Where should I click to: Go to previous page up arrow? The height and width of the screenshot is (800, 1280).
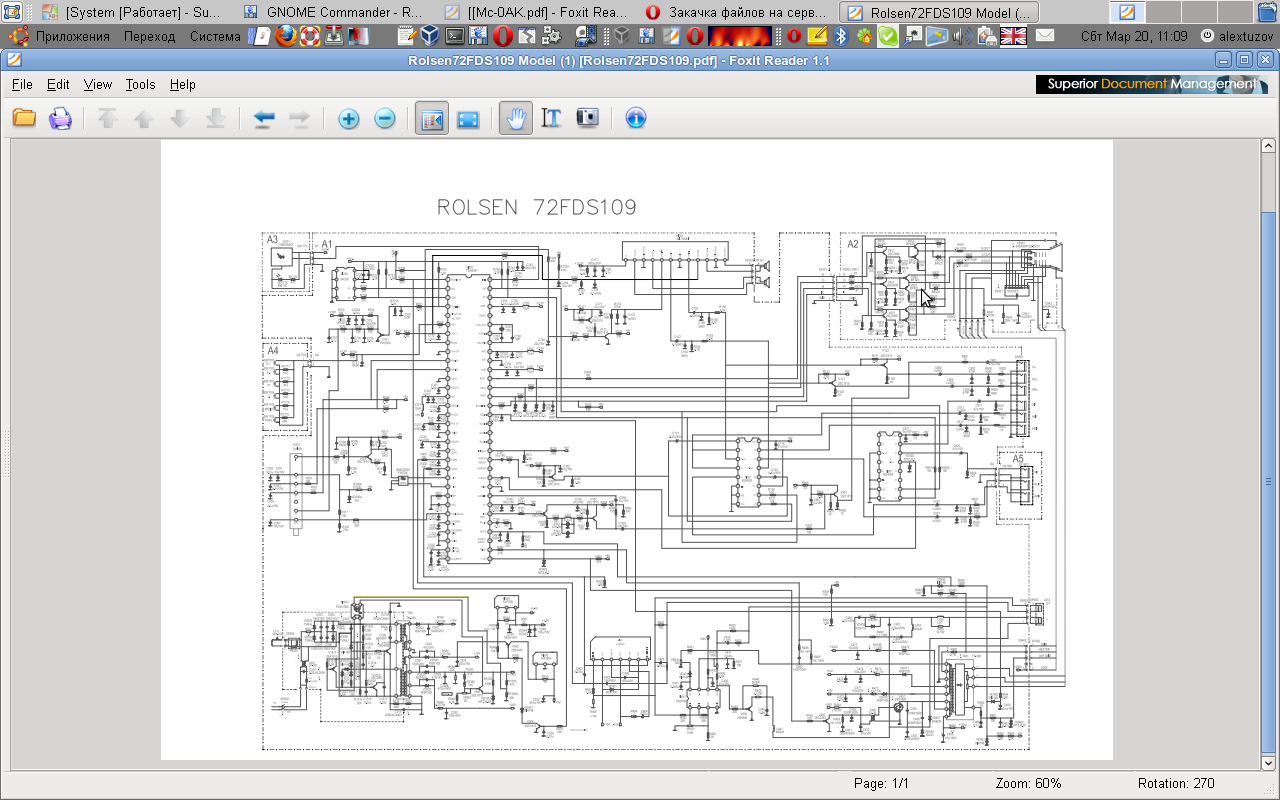[144, 118]
